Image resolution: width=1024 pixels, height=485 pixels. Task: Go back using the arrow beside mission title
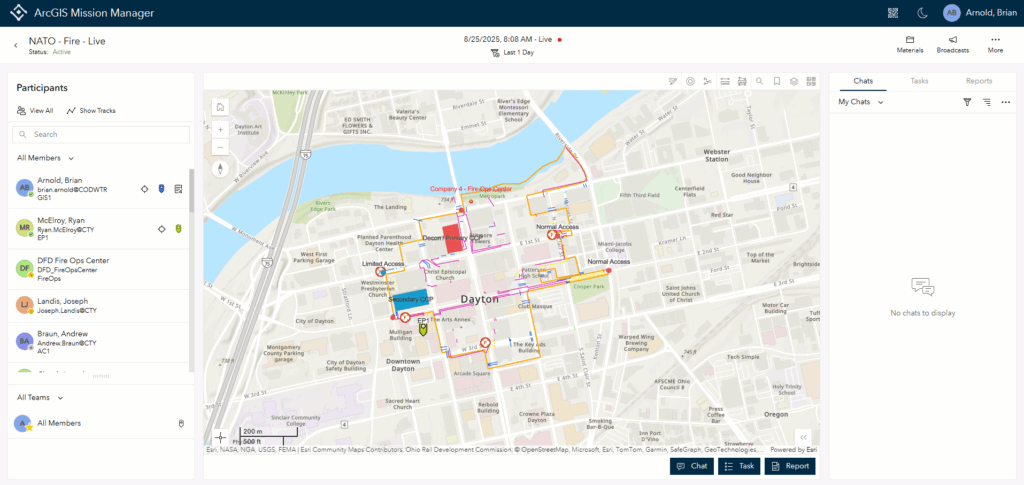click(x=16, y=45)
